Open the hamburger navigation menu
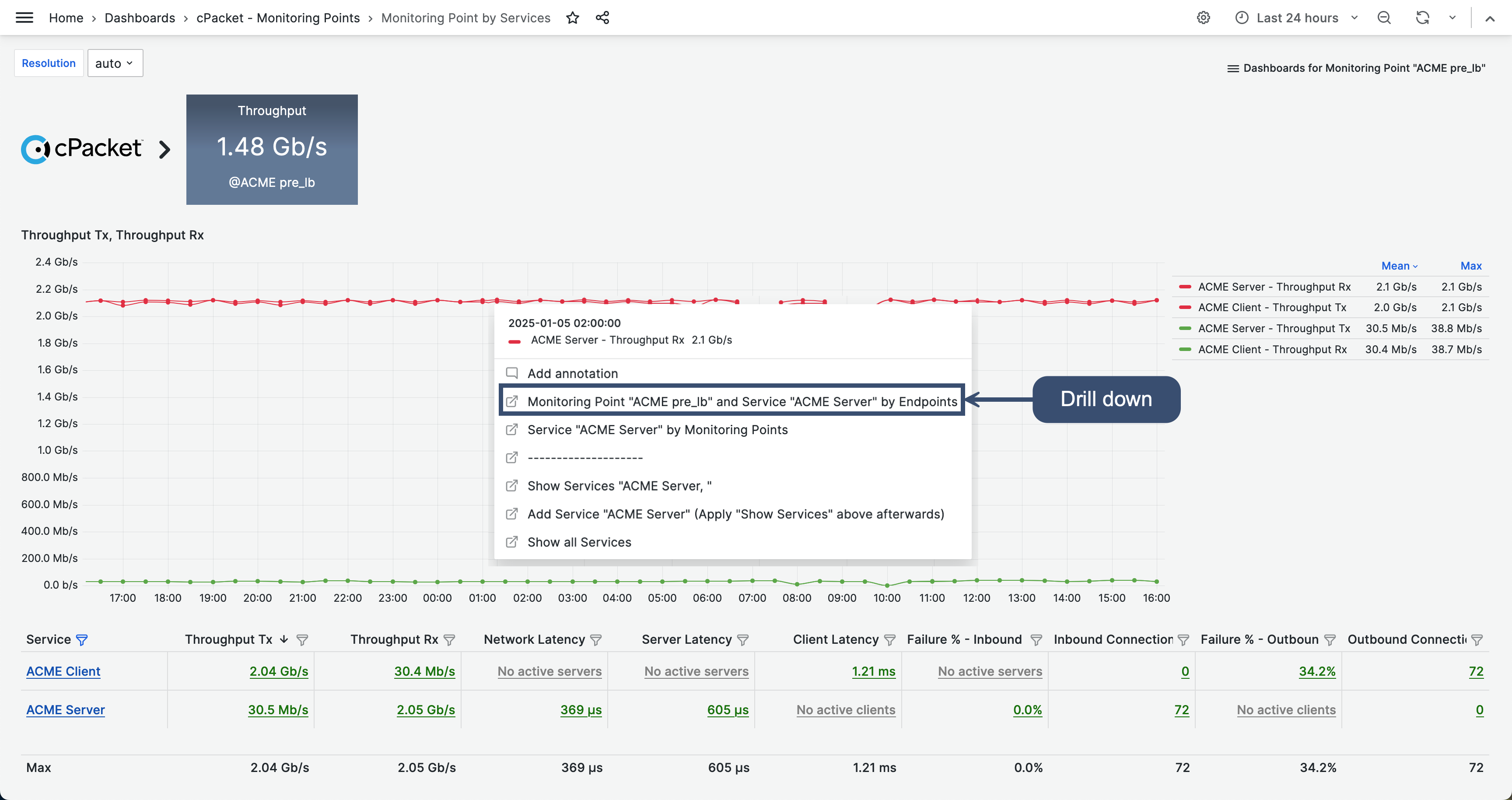 pos(24,18)
